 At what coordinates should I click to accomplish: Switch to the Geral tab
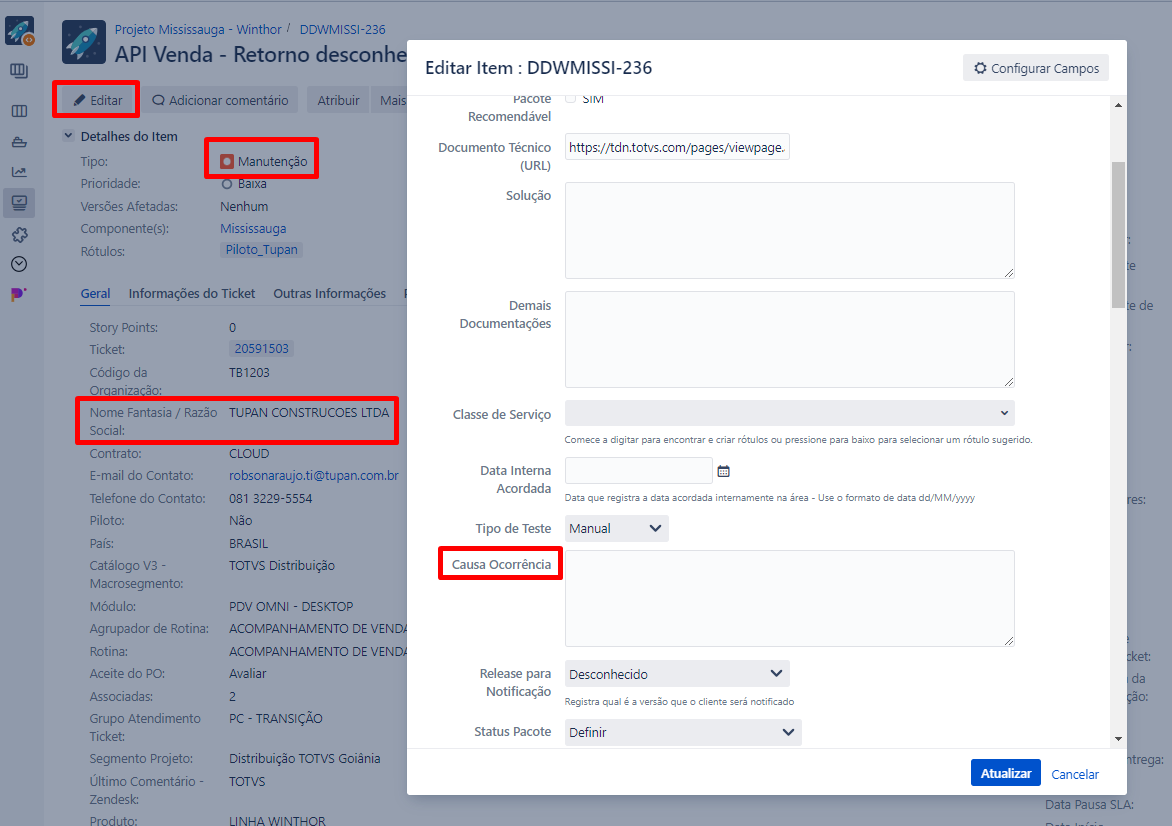(95, 294)
